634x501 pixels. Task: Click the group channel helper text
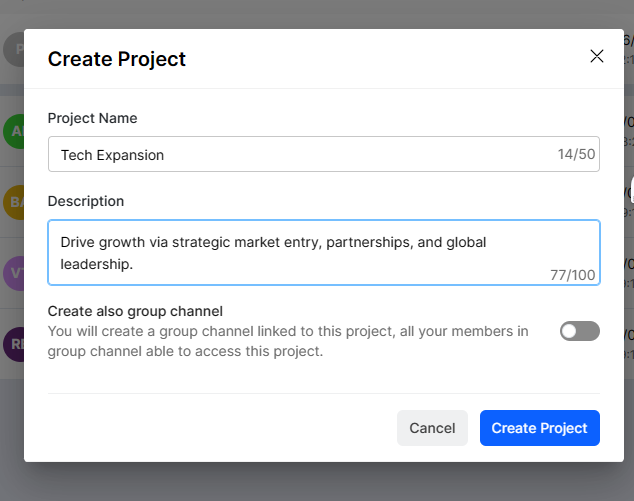(288, 341)
